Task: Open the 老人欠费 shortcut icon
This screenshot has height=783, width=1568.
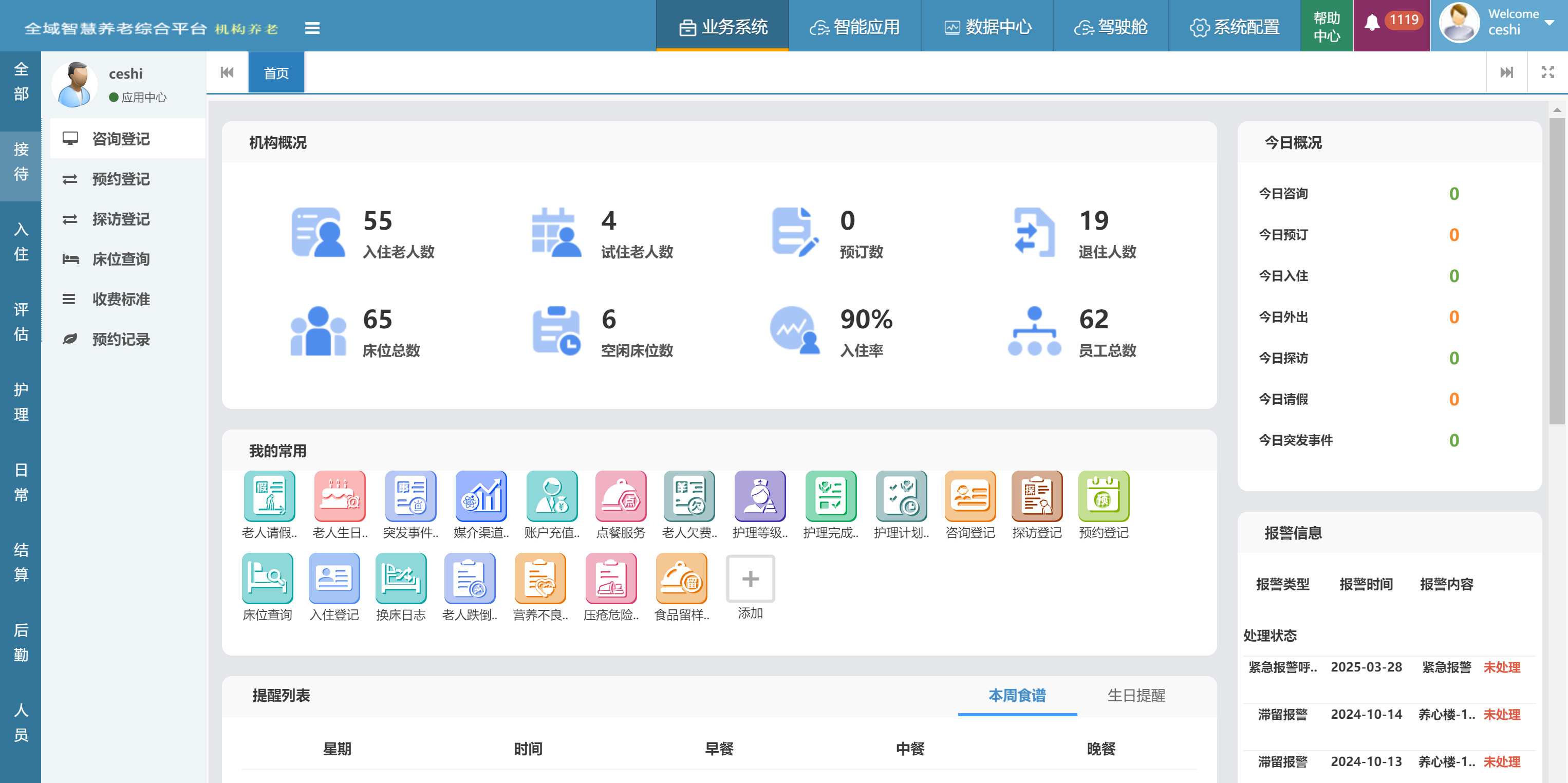Action: click(689, 496)
